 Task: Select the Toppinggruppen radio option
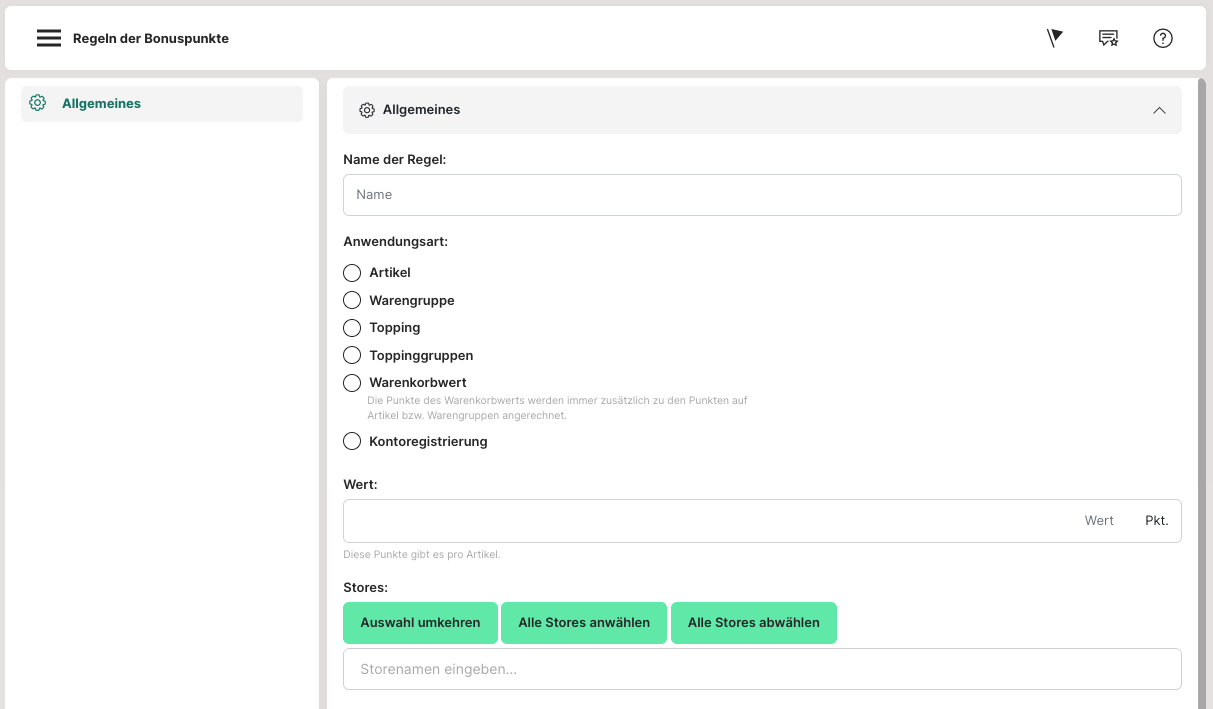(352, 355)
